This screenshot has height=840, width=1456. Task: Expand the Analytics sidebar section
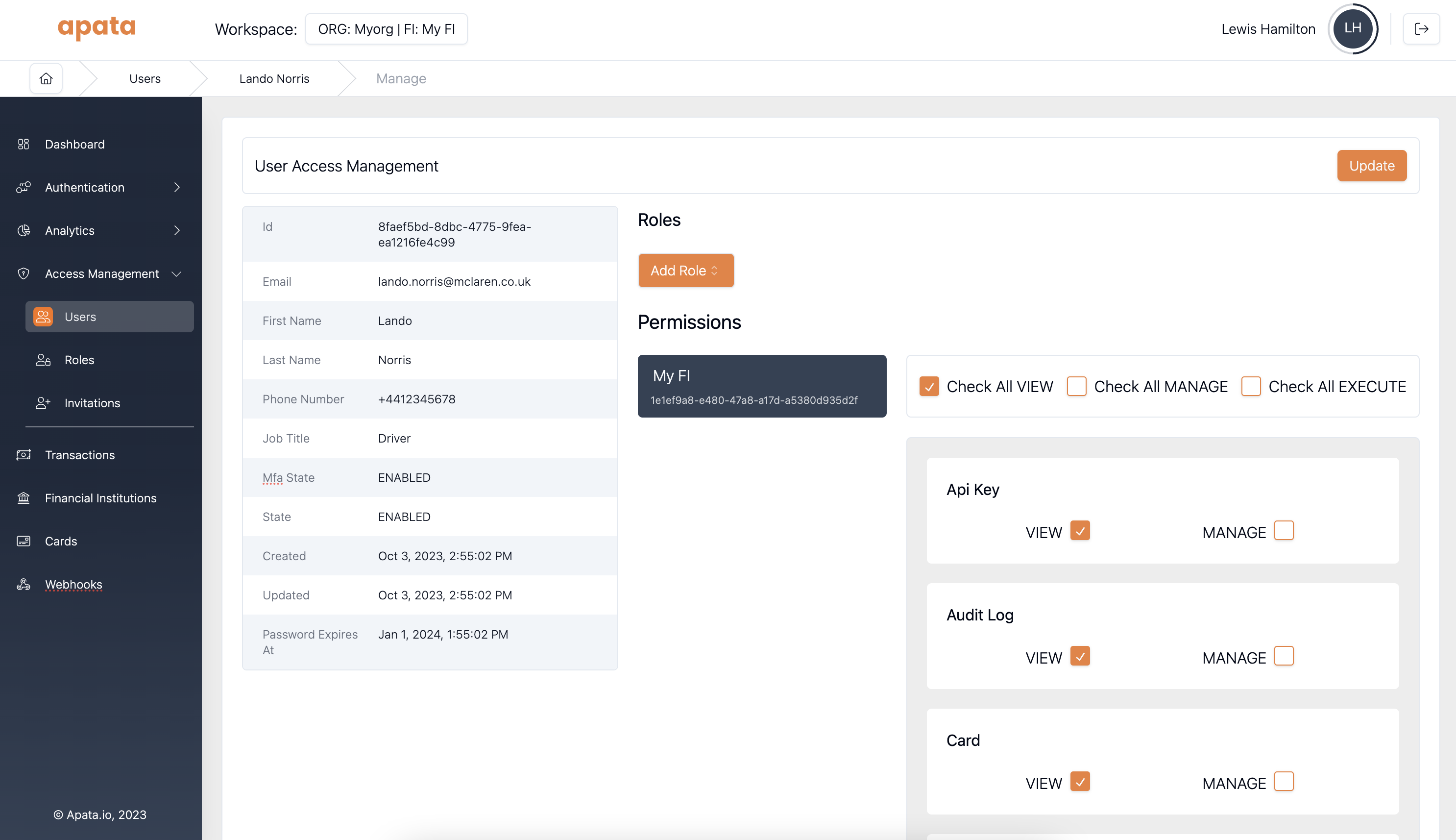click(98, 230)
